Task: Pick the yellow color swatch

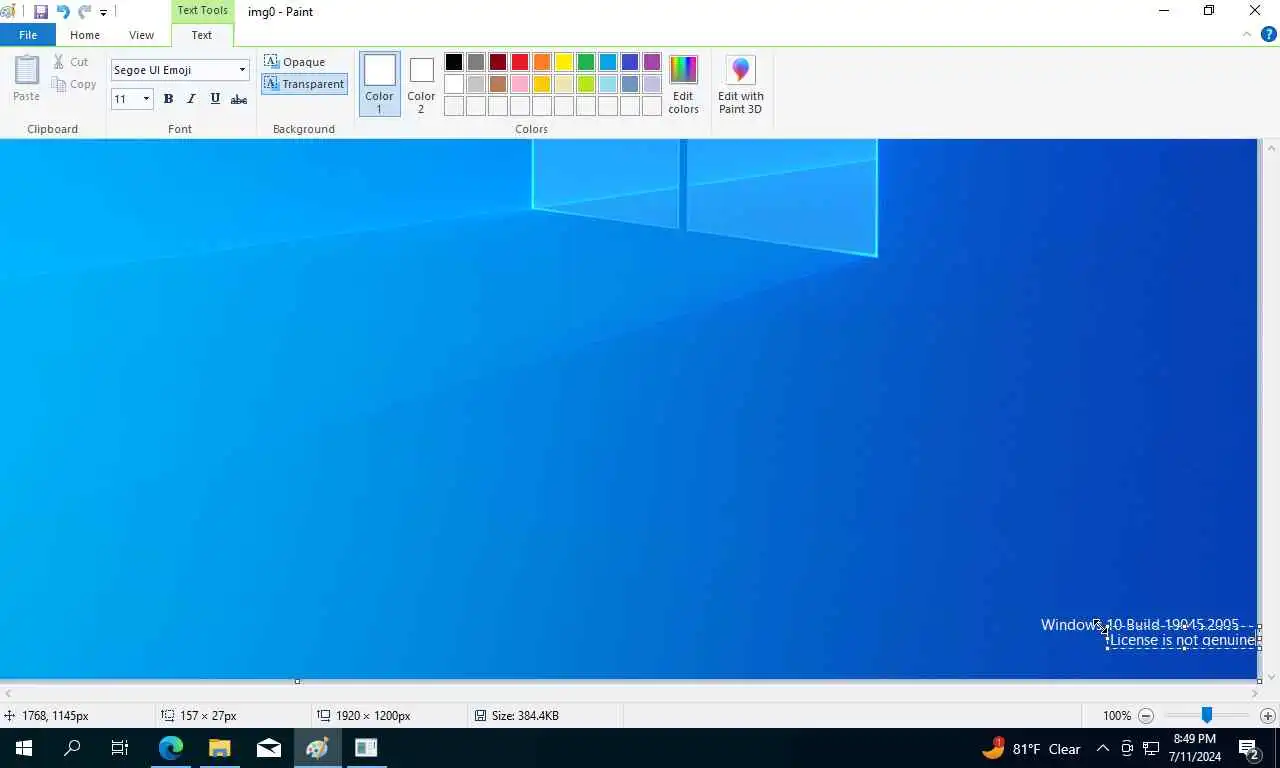Action: click(564, 62)
